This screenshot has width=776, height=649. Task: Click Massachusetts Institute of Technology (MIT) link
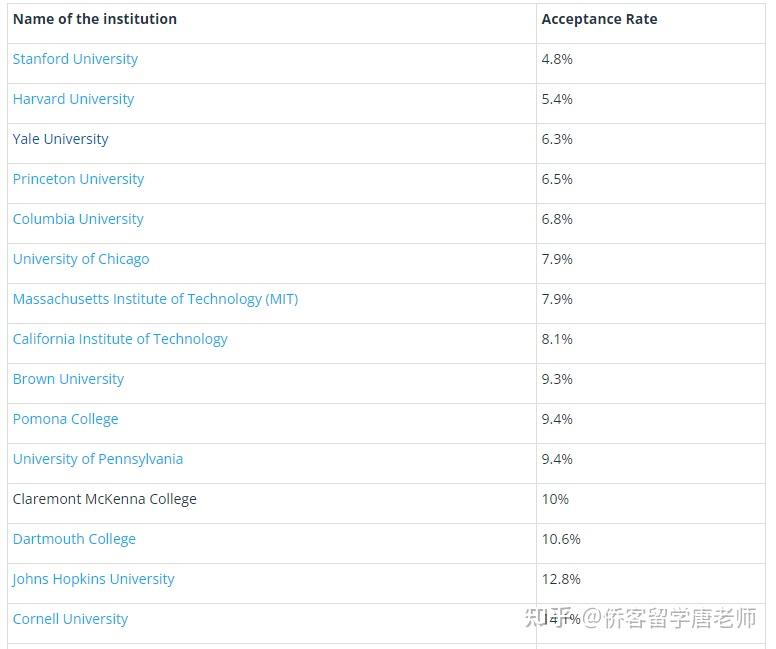tap(155, 299)
